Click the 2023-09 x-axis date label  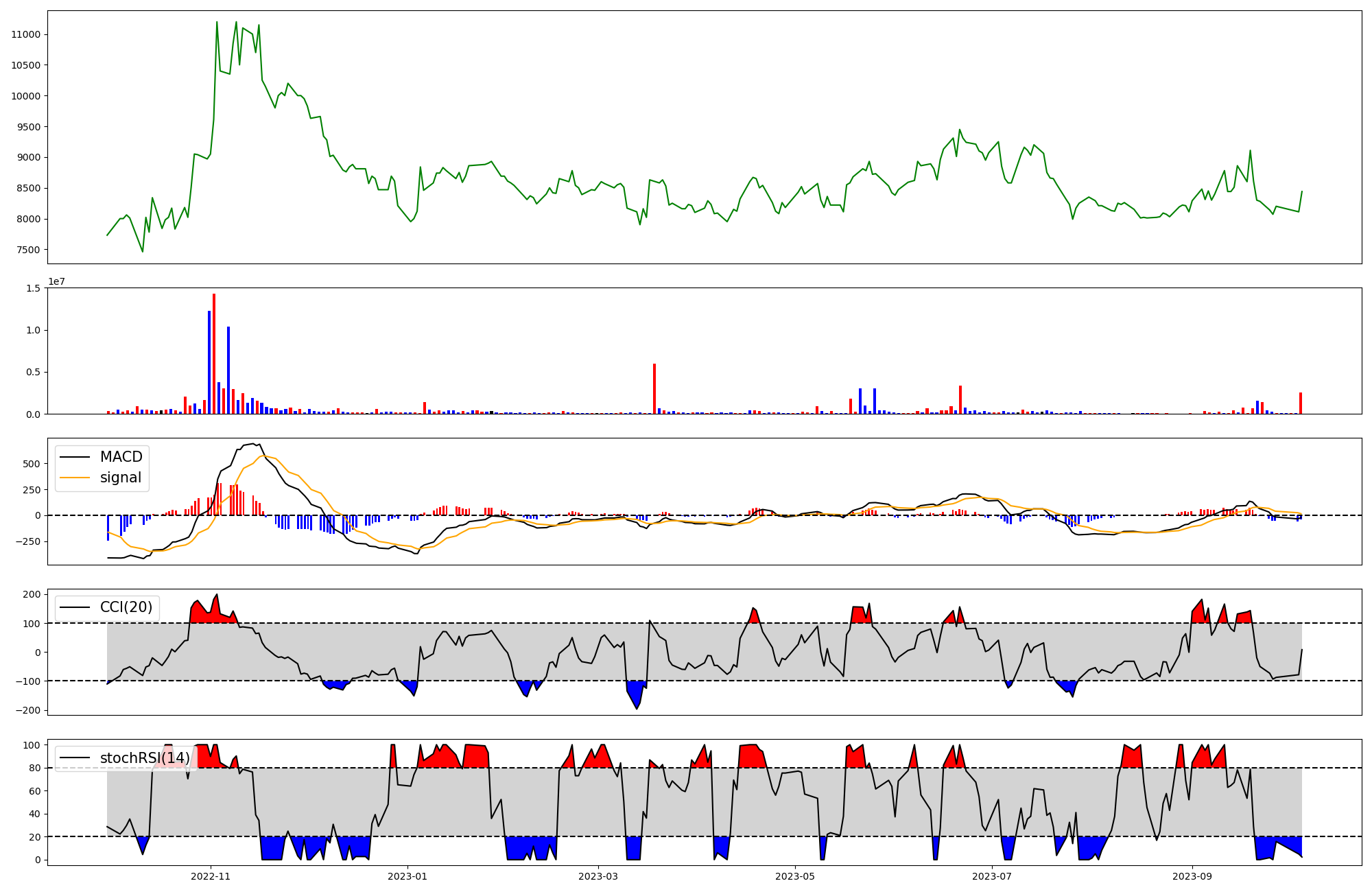(x=1192, y=876)
